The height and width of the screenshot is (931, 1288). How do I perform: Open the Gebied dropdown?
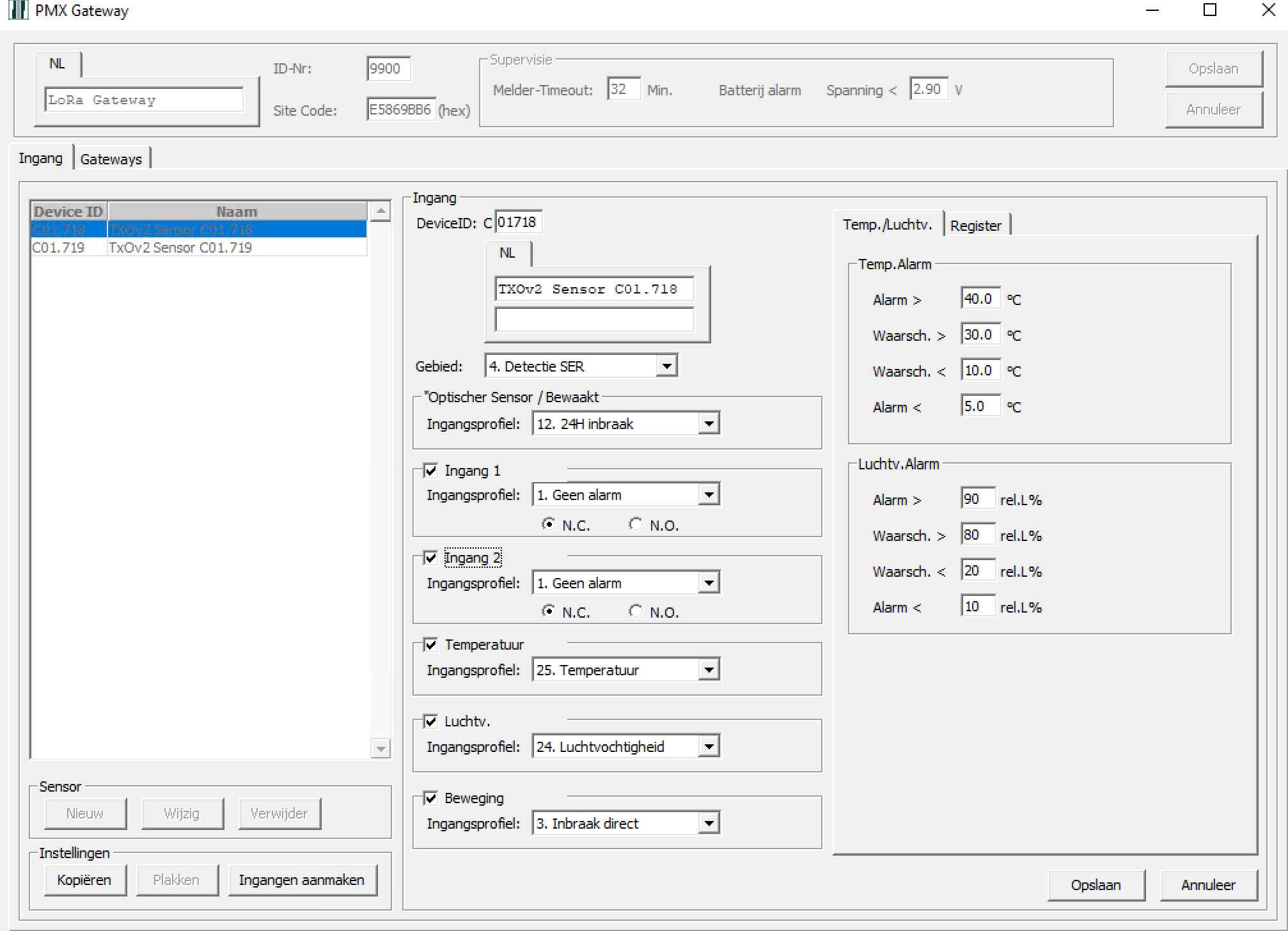(x=667, y=366)
